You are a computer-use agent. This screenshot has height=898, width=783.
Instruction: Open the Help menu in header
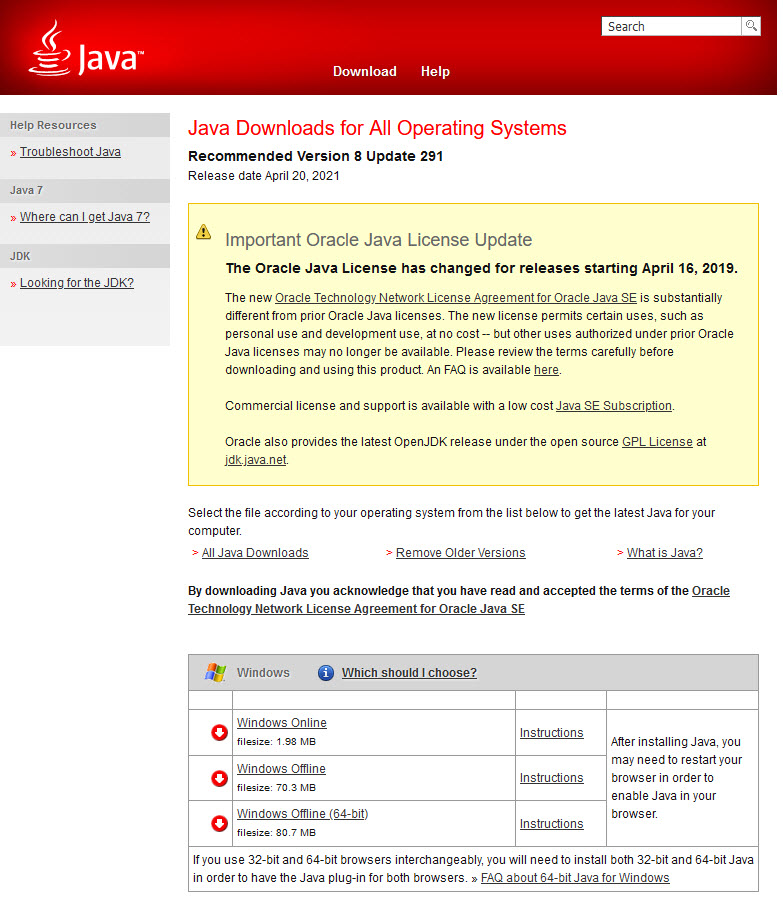pos(435,71)
